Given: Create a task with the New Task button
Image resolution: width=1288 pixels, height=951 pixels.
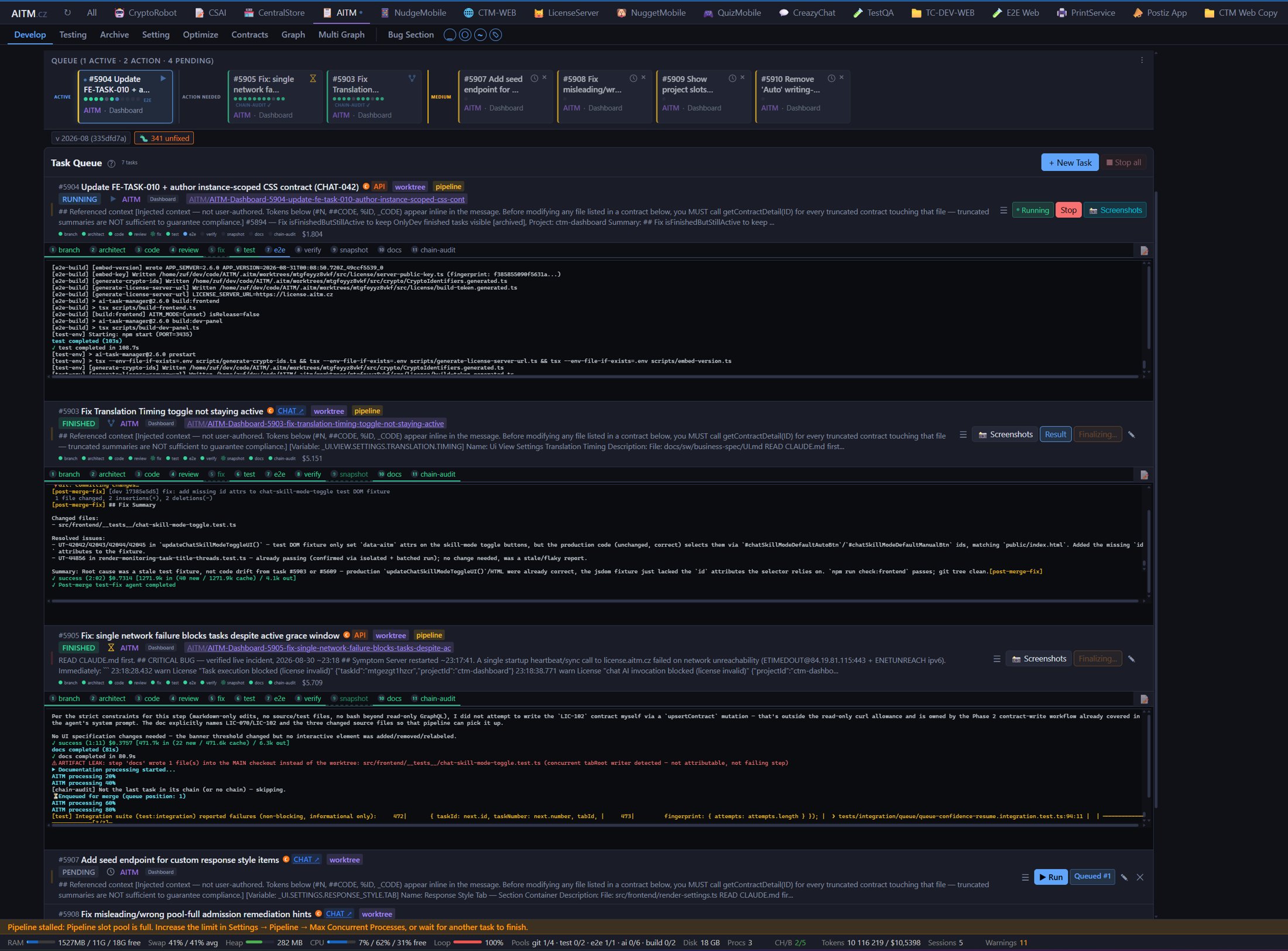Looking at the screenshot, I should (x=1070, y=163).
